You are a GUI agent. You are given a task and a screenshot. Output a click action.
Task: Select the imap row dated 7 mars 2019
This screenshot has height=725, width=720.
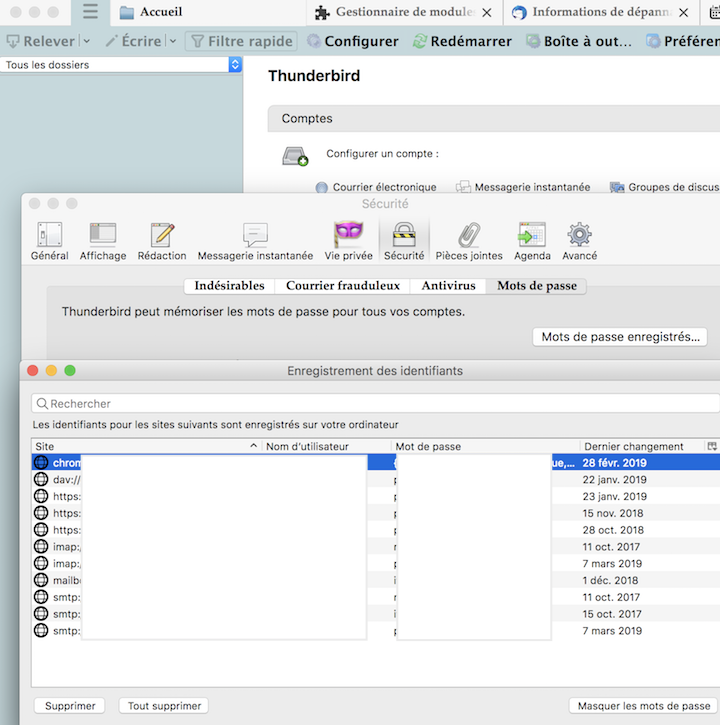[375, 563]
